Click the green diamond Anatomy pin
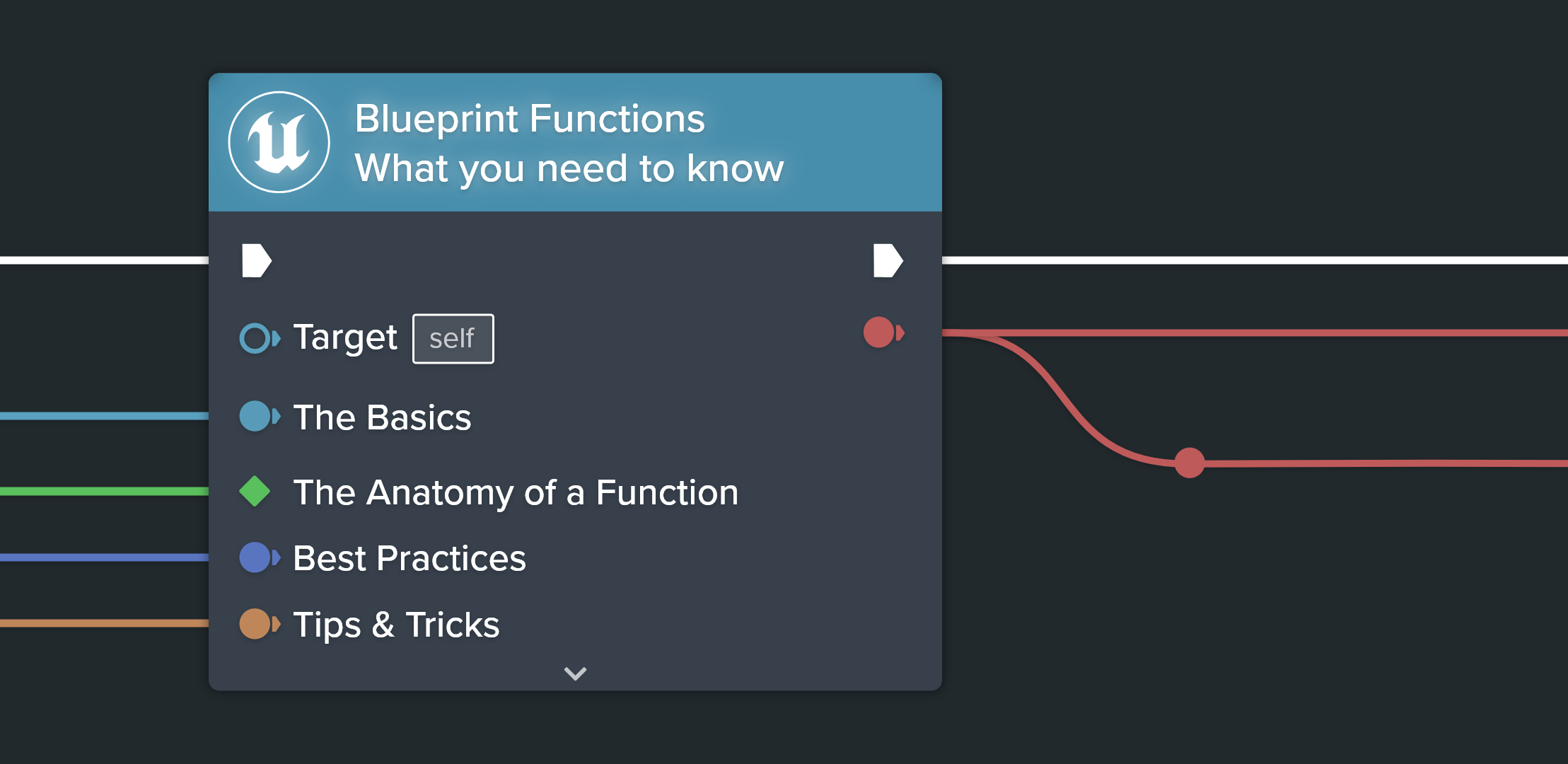1568x764 pixels. pyautogui.click(x=255, y=492)
